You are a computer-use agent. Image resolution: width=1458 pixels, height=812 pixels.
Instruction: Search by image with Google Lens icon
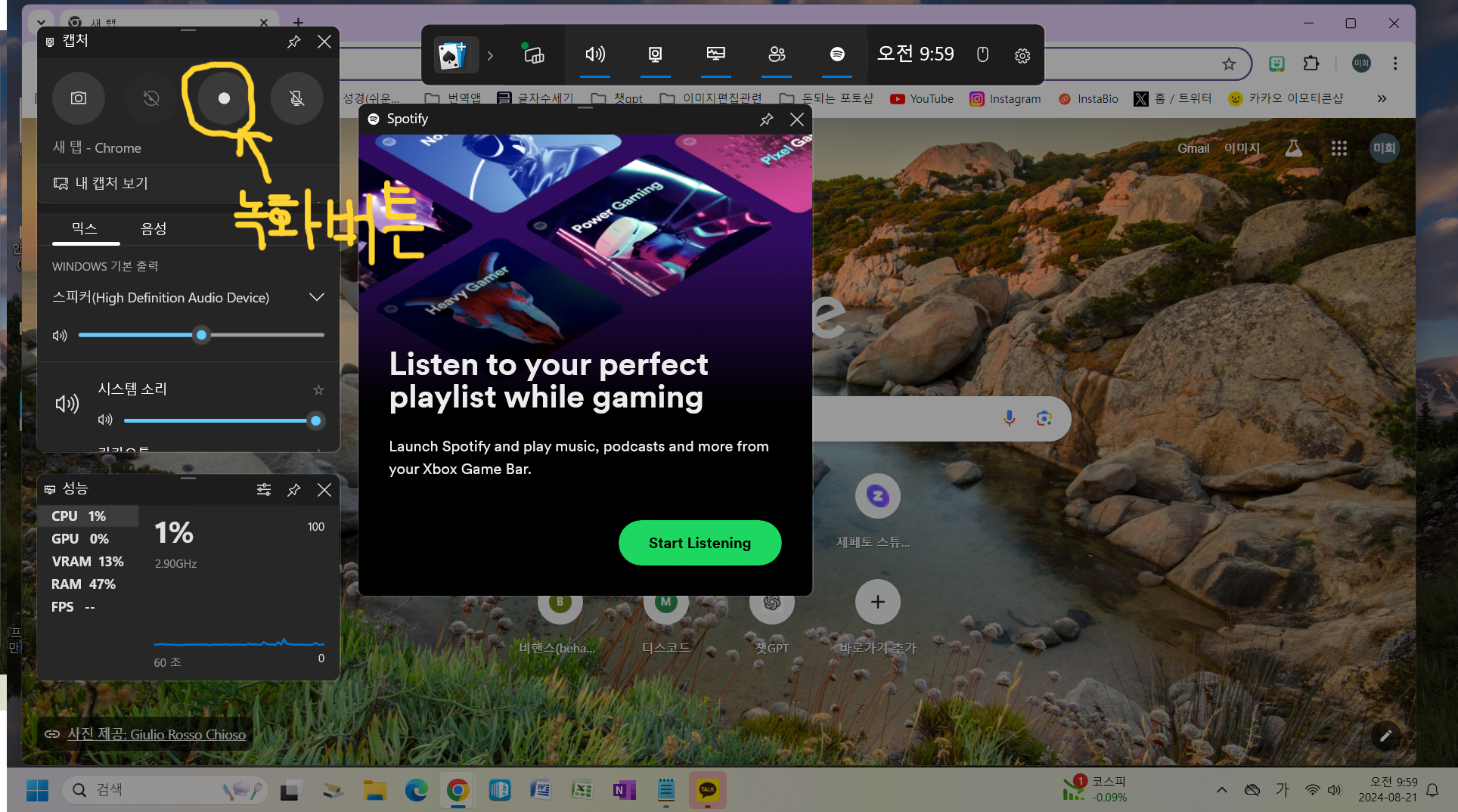tap(1044, 418)
